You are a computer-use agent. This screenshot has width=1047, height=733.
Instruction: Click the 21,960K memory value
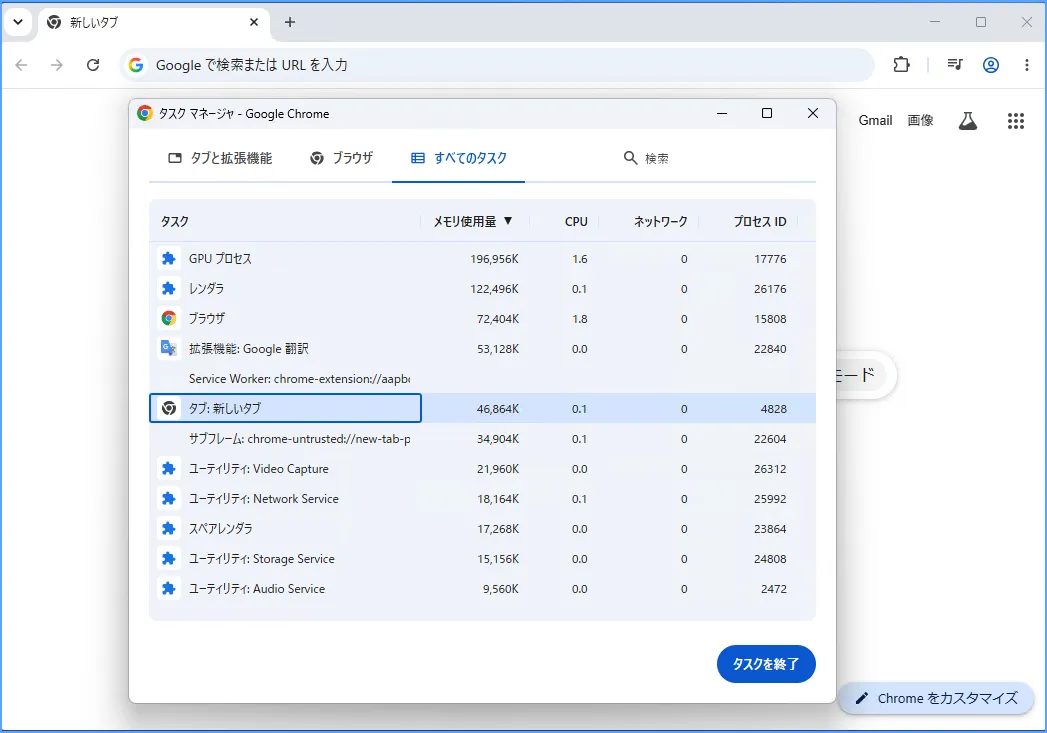click(x=497, y=469)
